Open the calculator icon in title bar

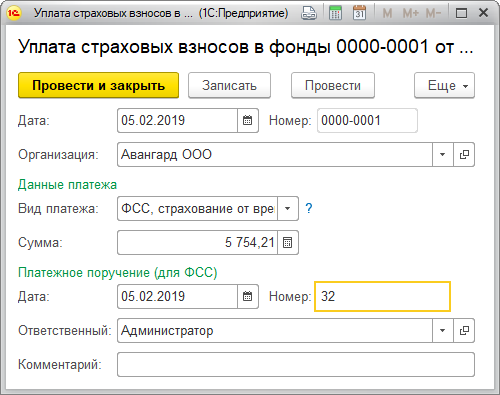coord(335,13)
